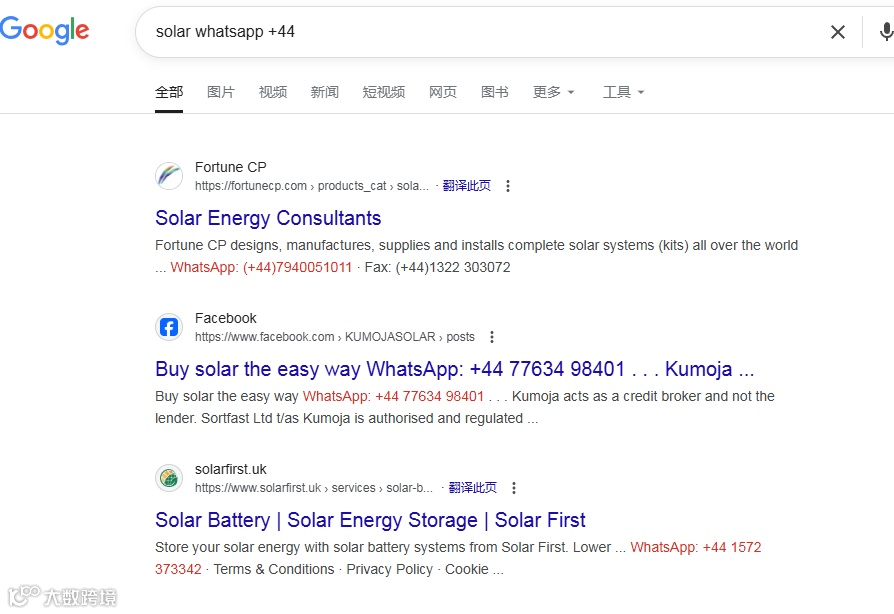Translate the solarfirst.uk page via 翻译此页
This screenshot has height=614, width=894.
473,488
